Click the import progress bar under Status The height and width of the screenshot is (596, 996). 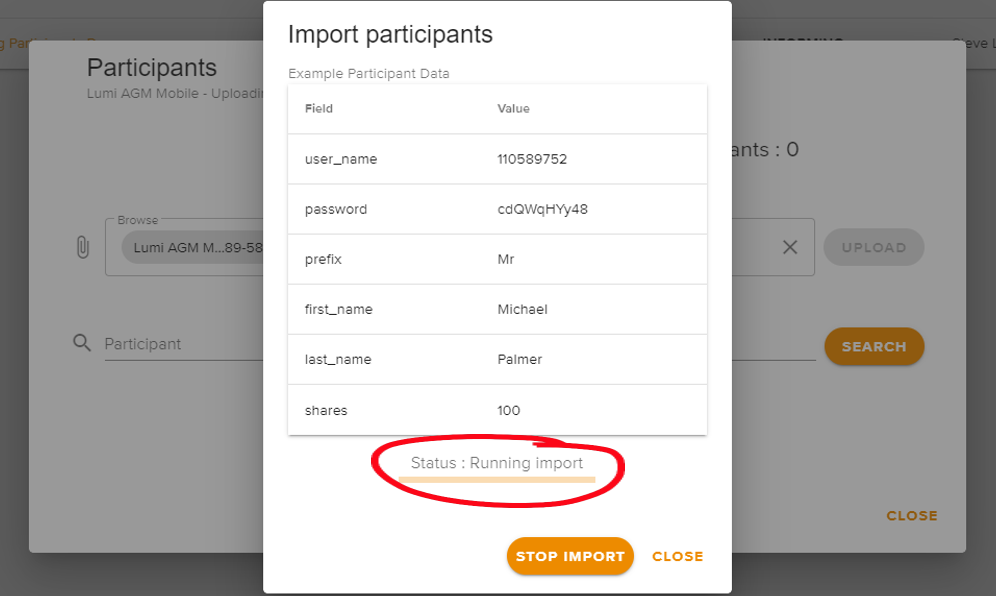coord(497,480)
